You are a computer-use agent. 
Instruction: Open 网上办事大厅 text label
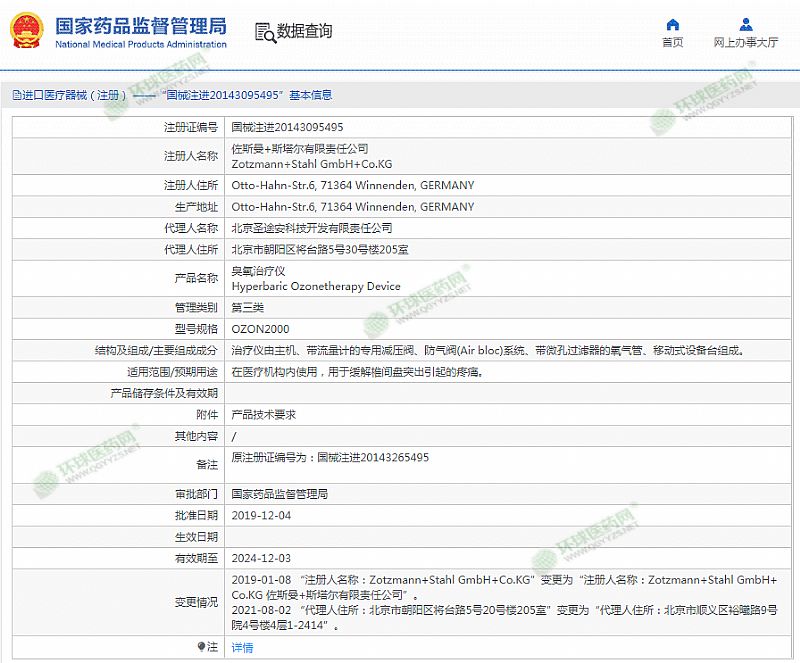coord(746,43)
